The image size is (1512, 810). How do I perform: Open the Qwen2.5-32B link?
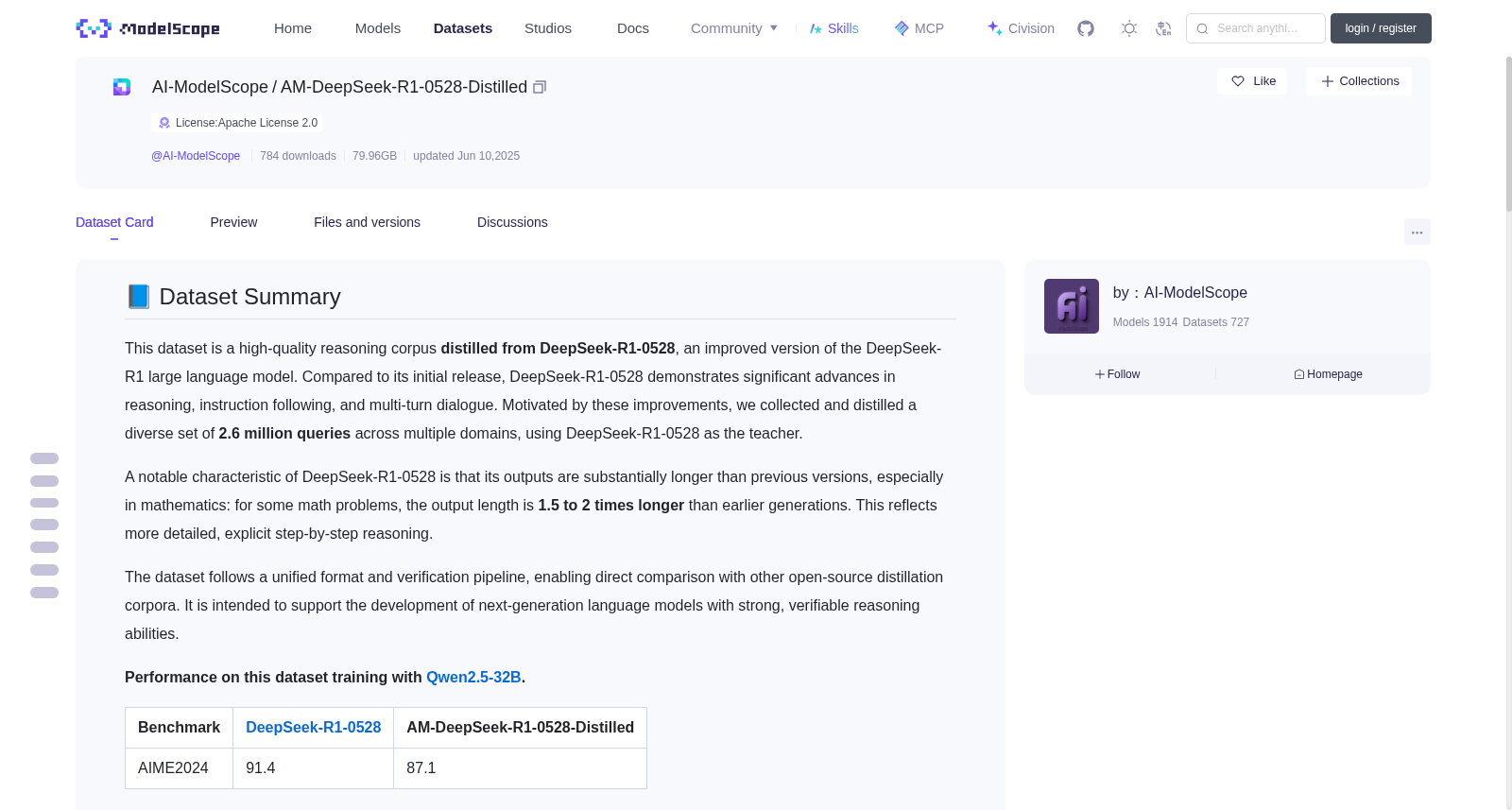click(473, 677)
